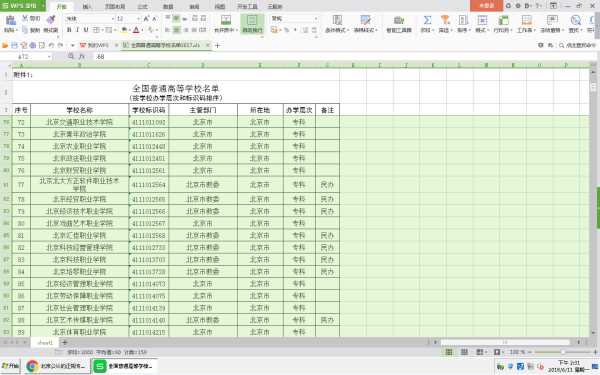Click the zoom-in plus button at slider end
The width and height of the screenshot is (600, 375).
click(595, 352)
